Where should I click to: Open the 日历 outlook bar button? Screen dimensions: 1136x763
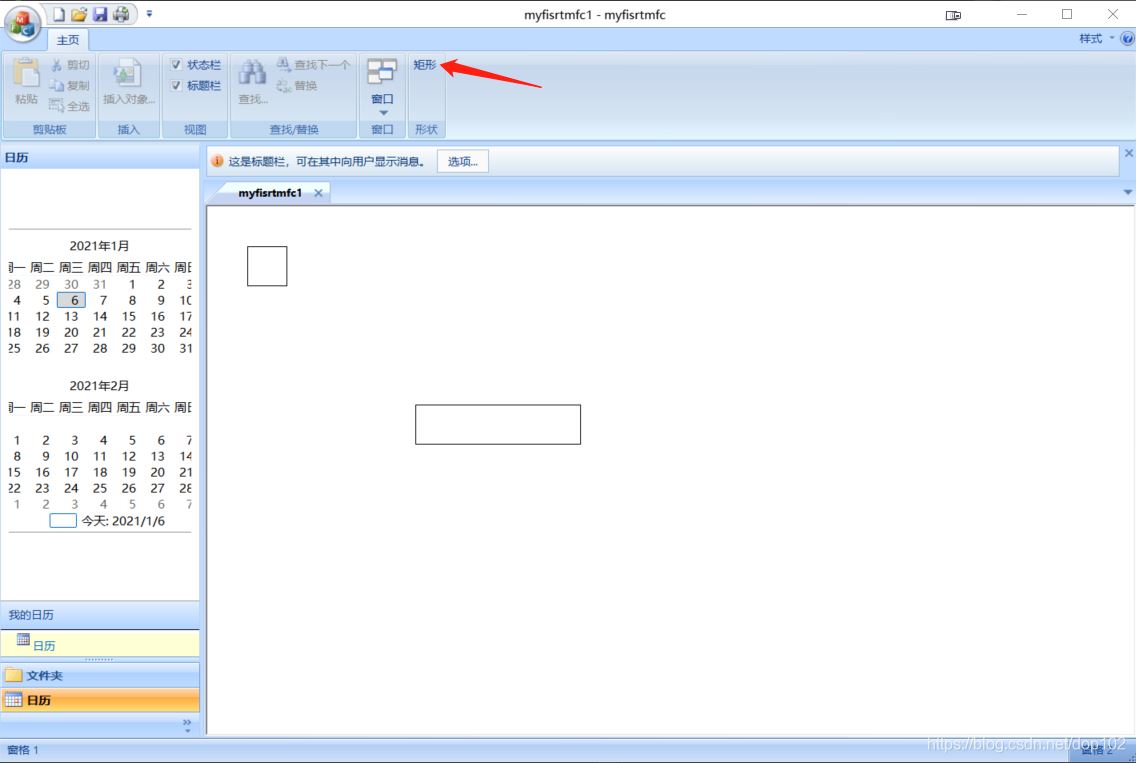[99, 700]
